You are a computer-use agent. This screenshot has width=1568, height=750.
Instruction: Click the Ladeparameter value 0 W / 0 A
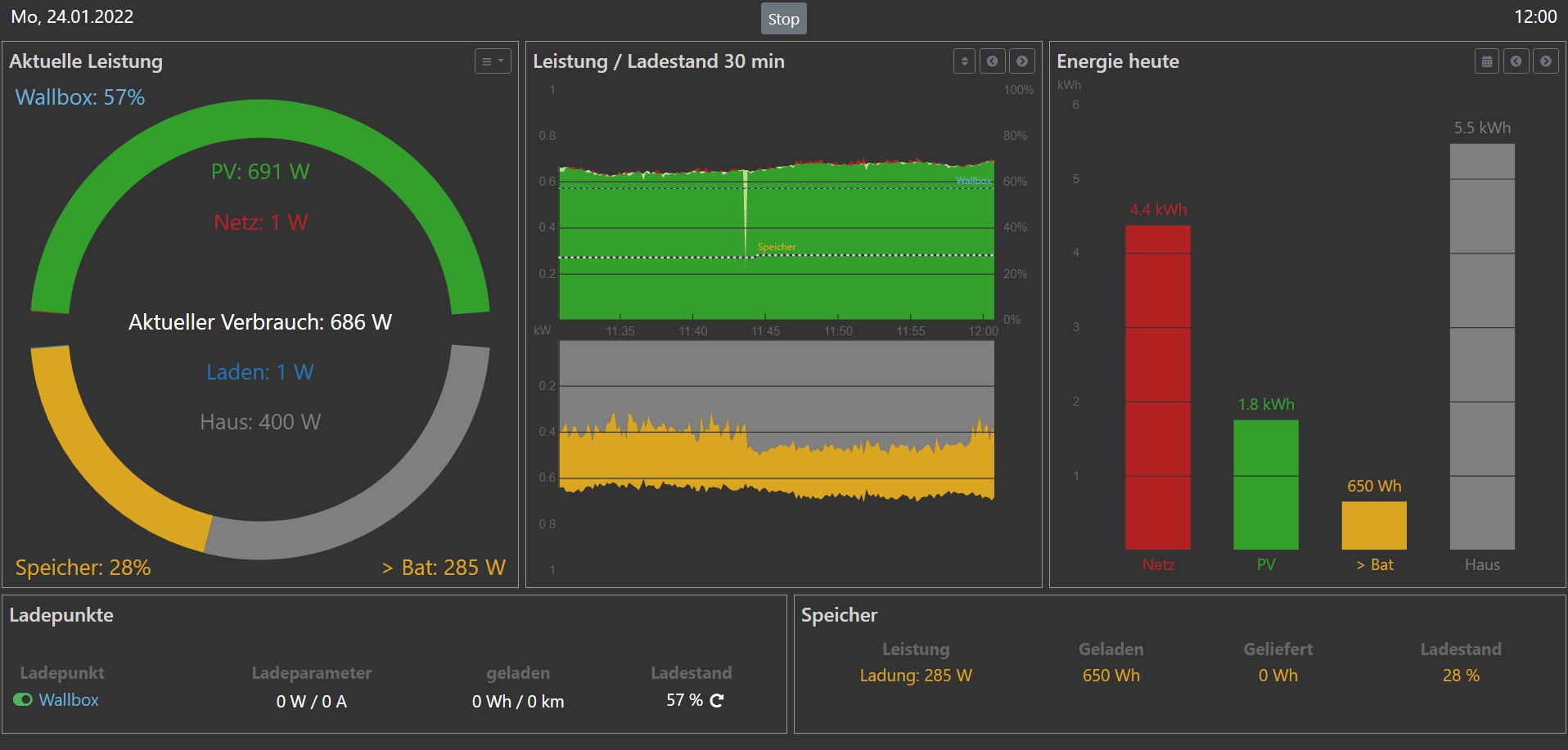pyautogui.click(x=312, y=702)
